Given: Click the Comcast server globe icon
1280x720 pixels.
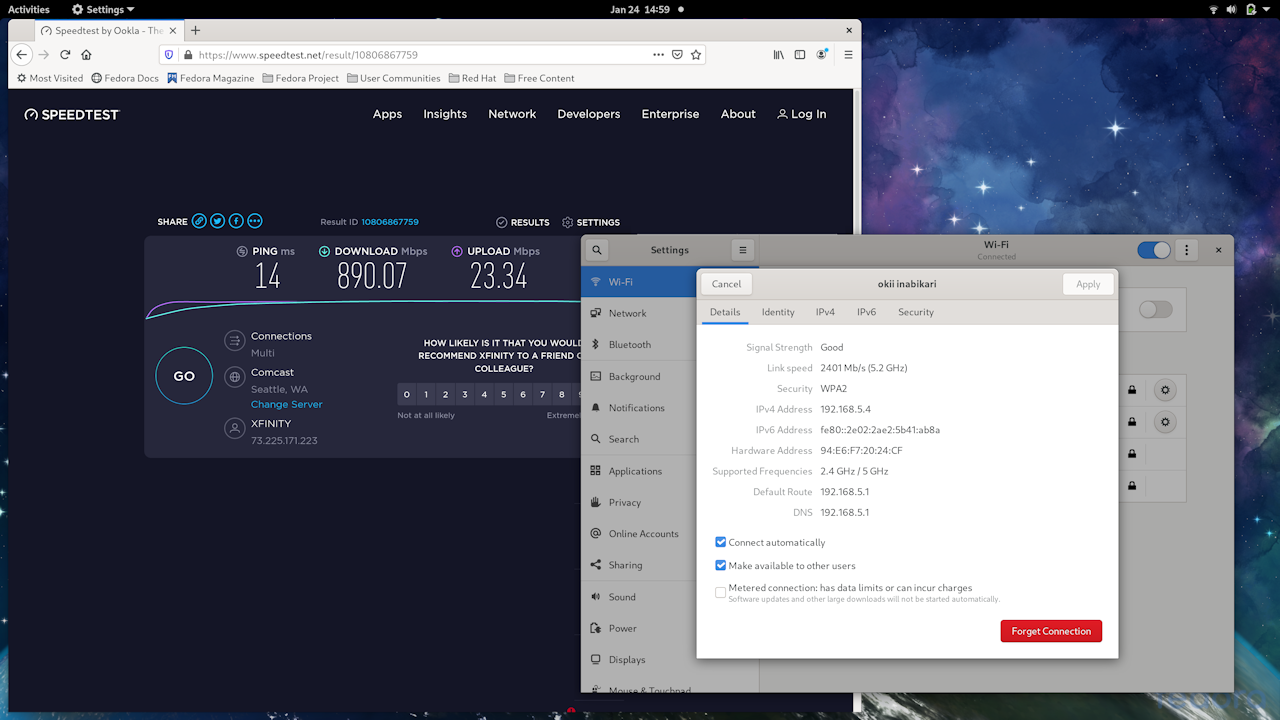Looking at the screenshot, I should [234, 377].
